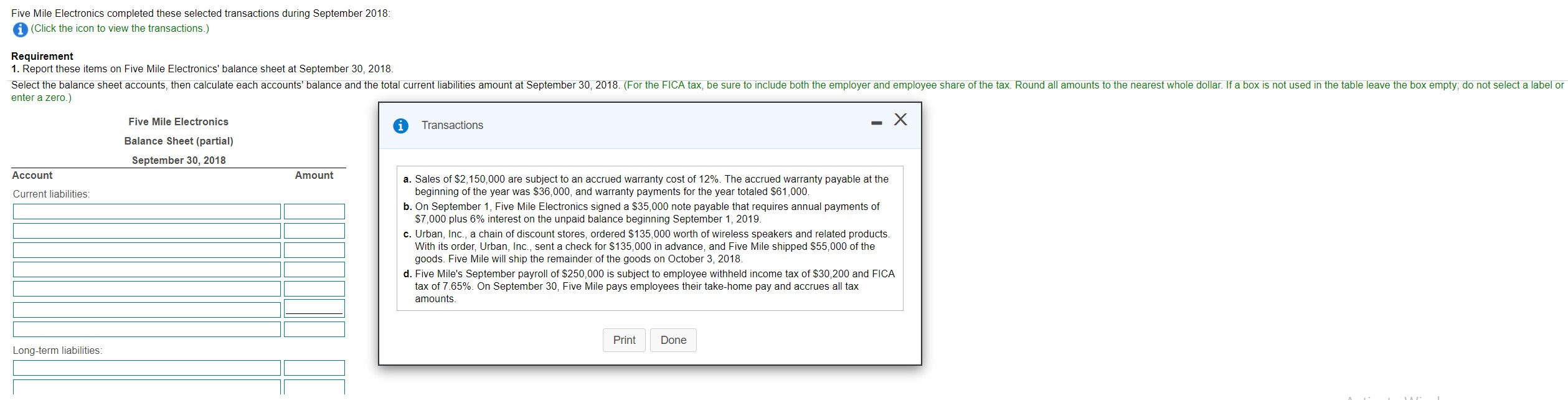Click the second Amount input field
Viewport: 1568px width, 400px height.
click(314, 231)
